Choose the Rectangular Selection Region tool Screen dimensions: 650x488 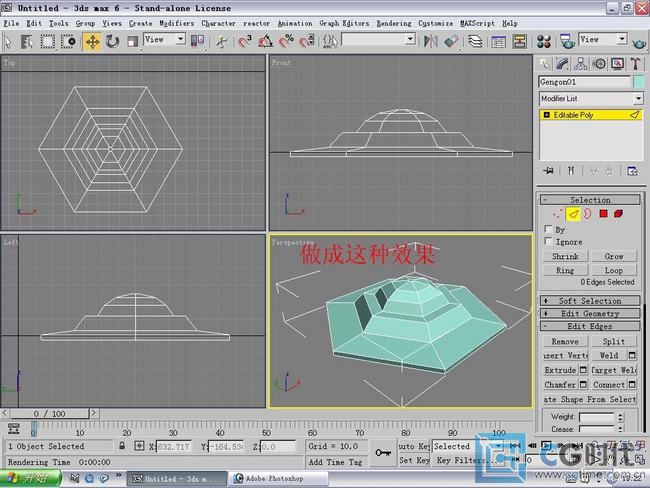pos(47,41)
